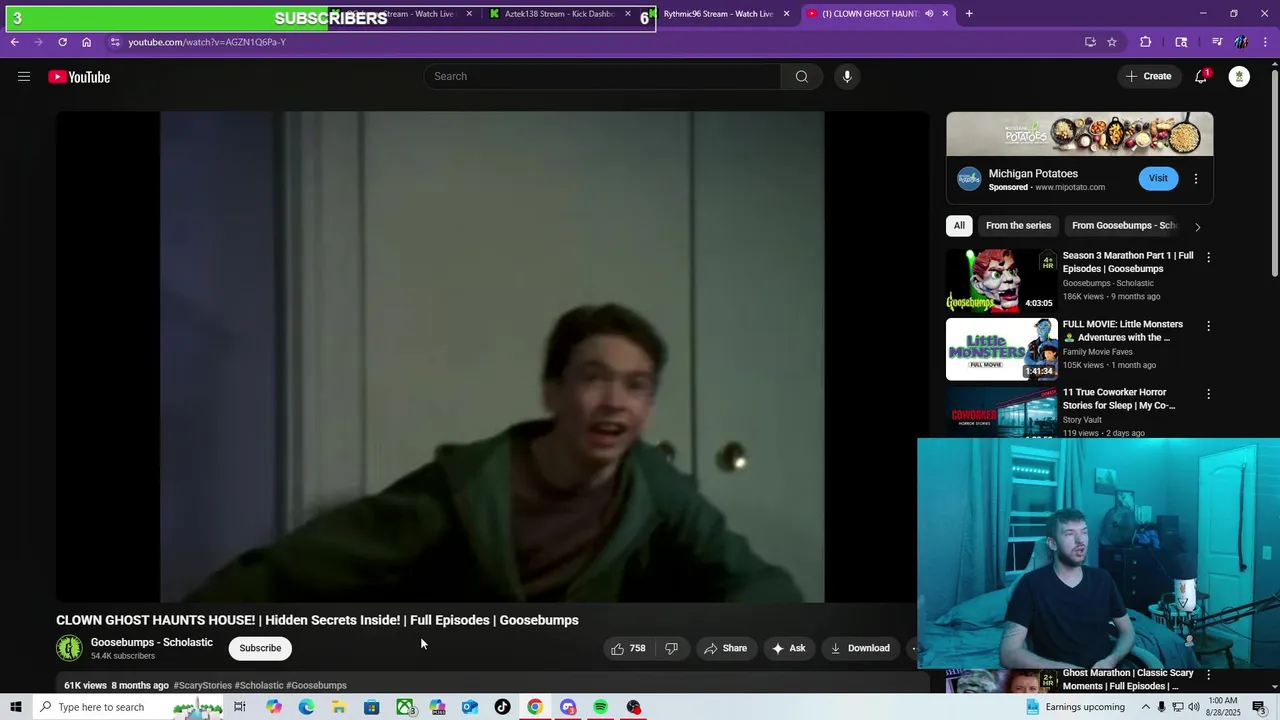Select the 'From Goosebumps - Scholastic' chip

1124,226
